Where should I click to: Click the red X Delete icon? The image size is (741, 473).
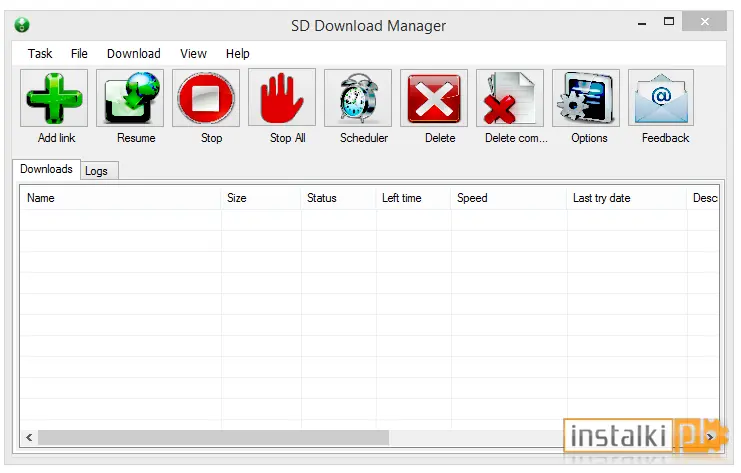pos(434,98)
